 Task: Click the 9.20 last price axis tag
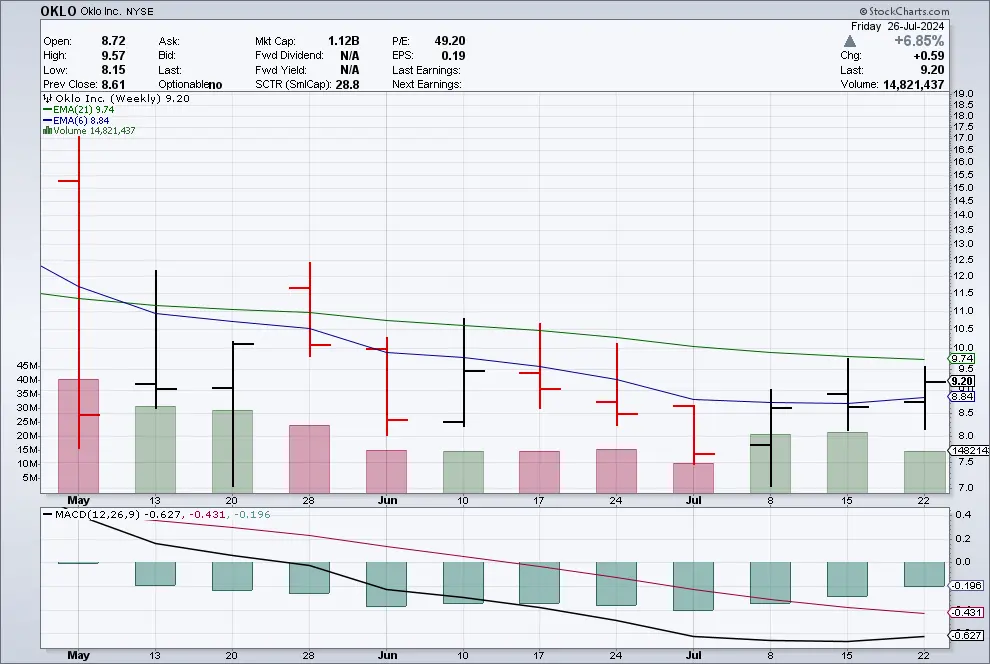(962, 381)
